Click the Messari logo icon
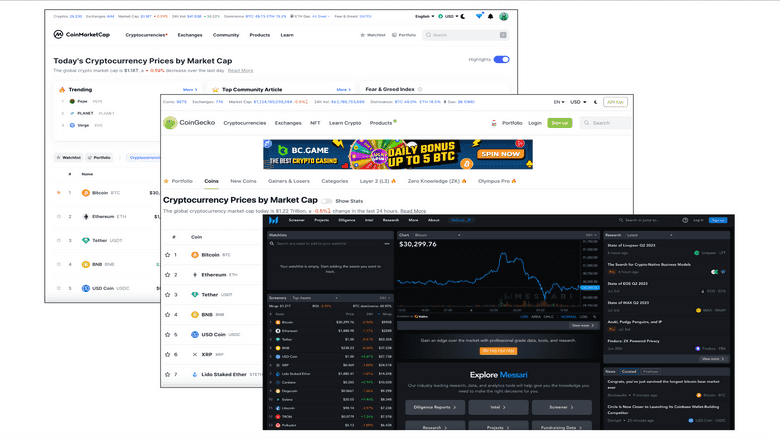780x439 pixels. (272, 220)
